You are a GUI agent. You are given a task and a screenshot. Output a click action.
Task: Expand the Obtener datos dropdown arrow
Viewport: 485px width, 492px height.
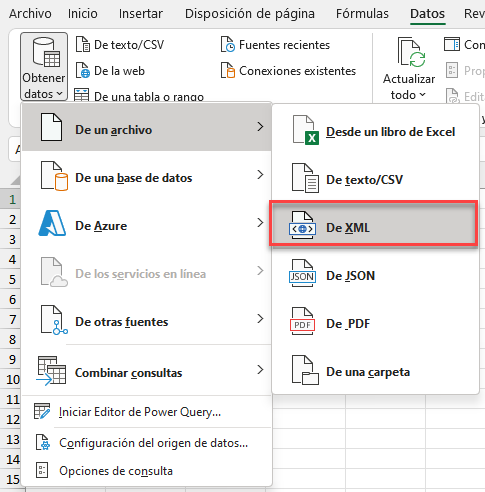coord(60,94)
